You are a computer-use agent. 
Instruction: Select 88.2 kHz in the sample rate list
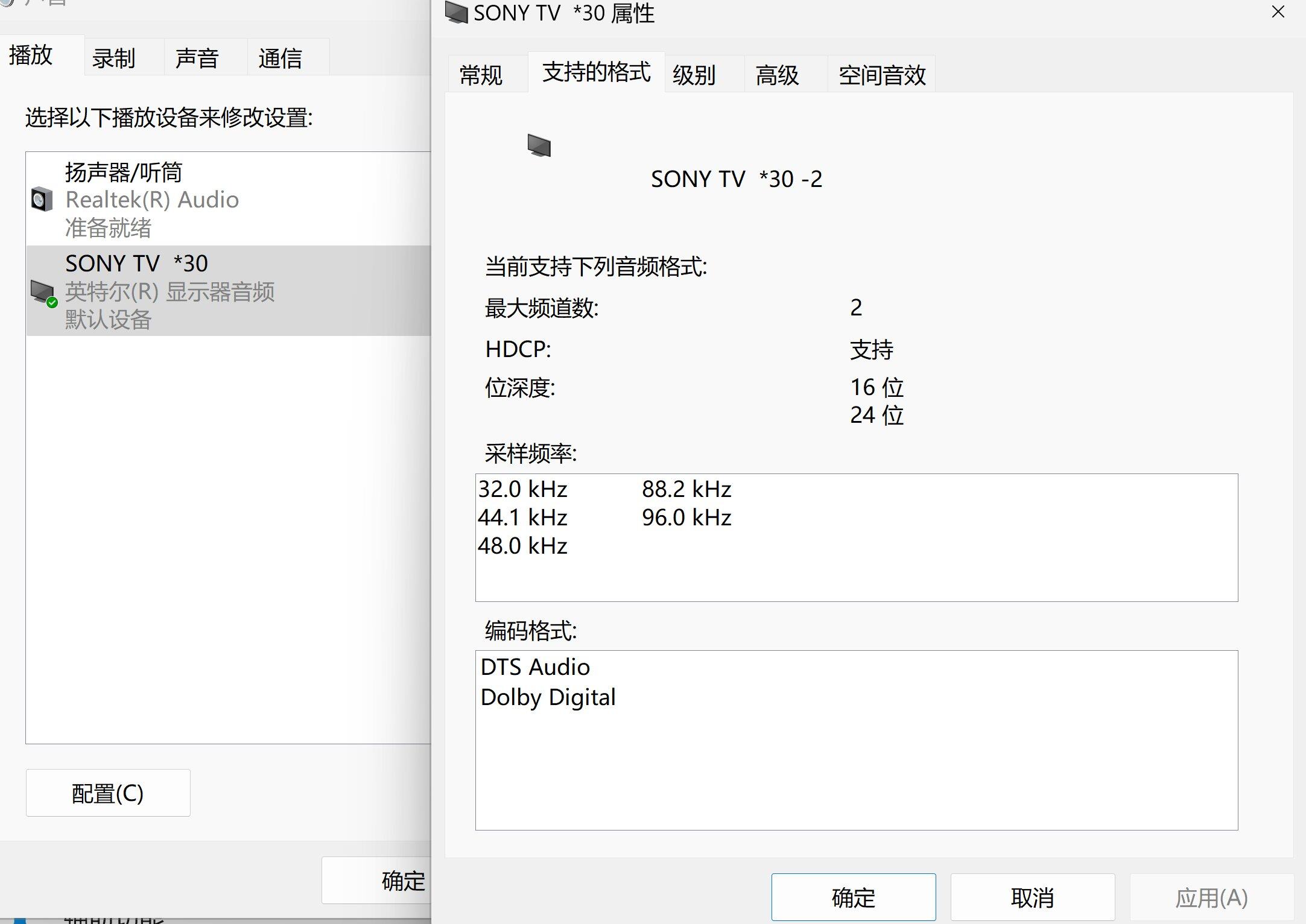(686, 489)
